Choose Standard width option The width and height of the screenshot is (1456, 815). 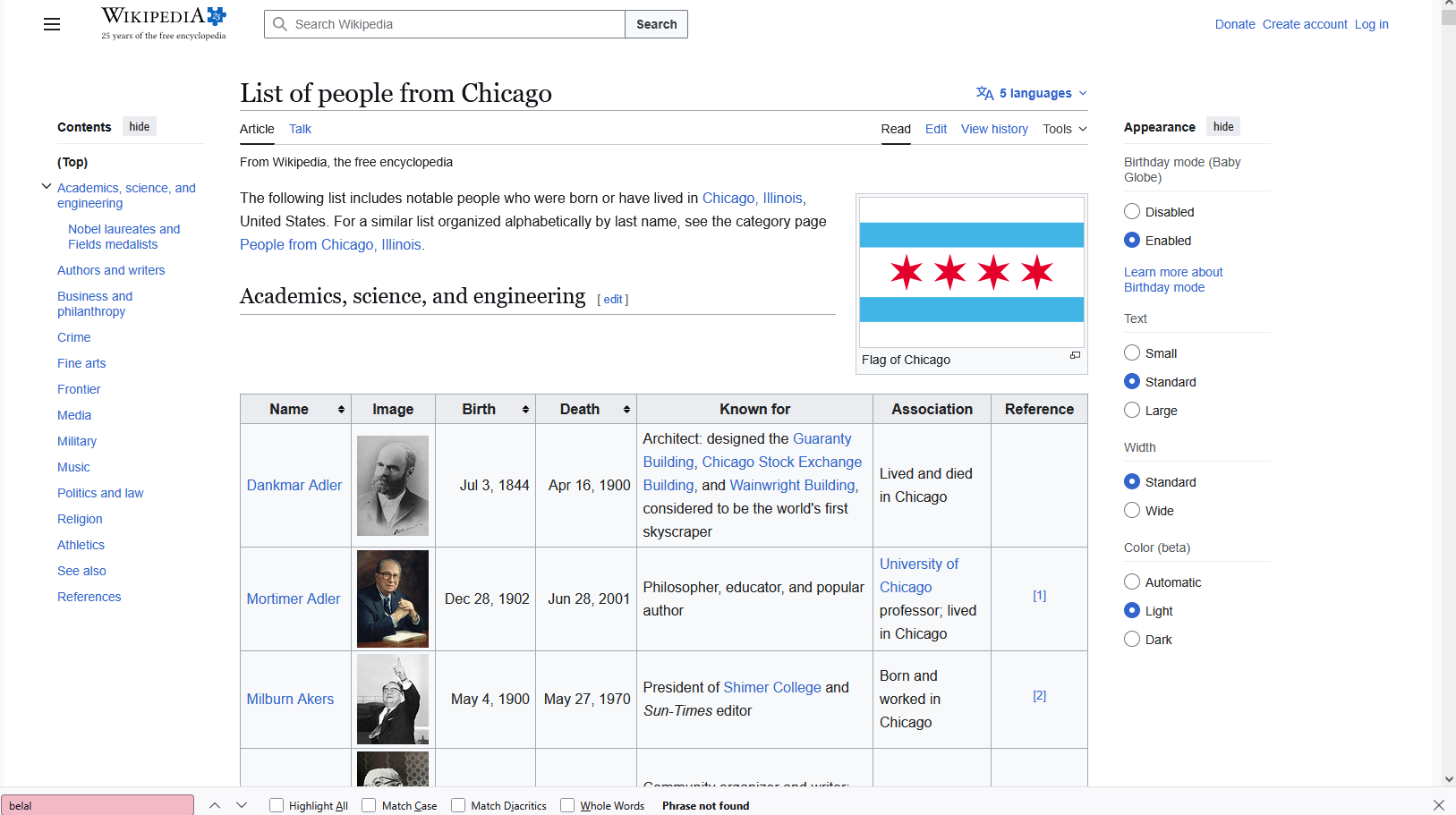click(1132, 482)
